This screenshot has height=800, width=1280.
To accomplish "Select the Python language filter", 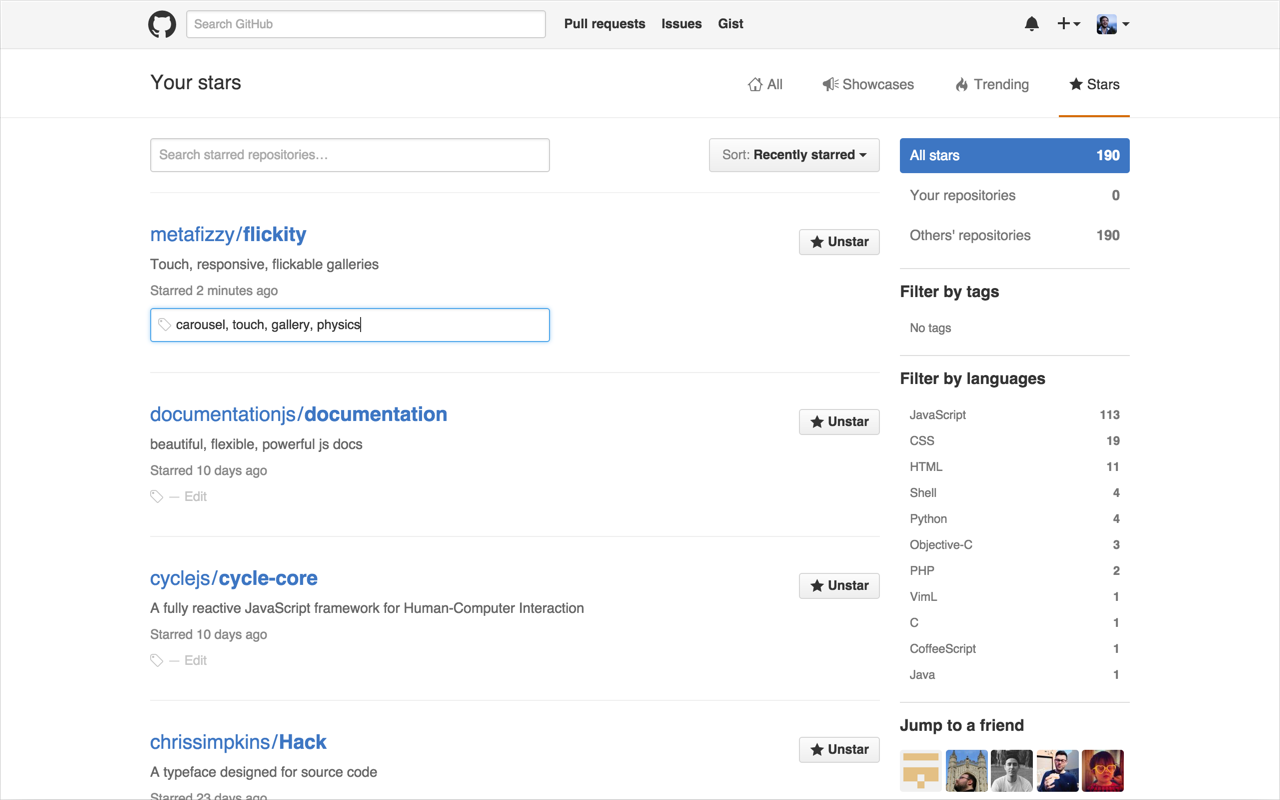I will [928, 518].
